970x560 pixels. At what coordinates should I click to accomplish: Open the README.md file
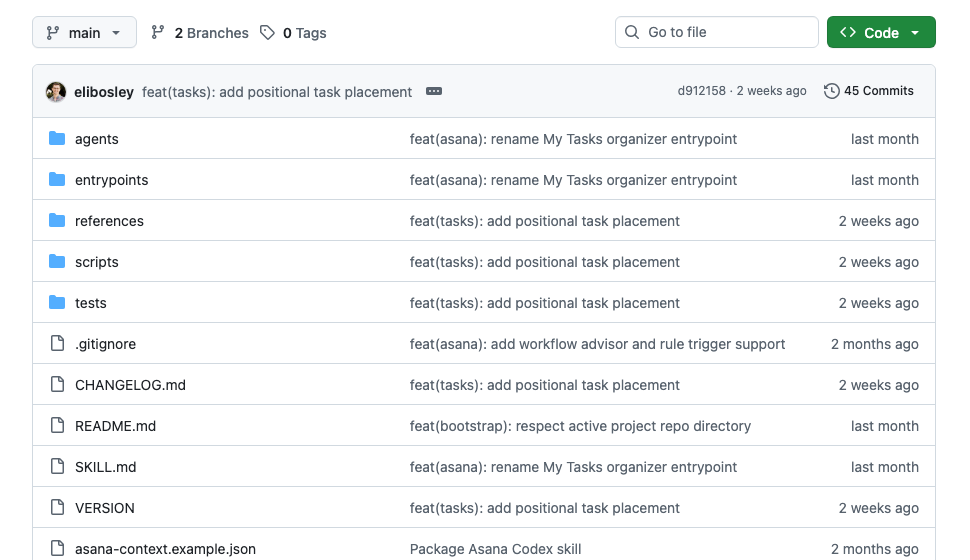[115, 426]
